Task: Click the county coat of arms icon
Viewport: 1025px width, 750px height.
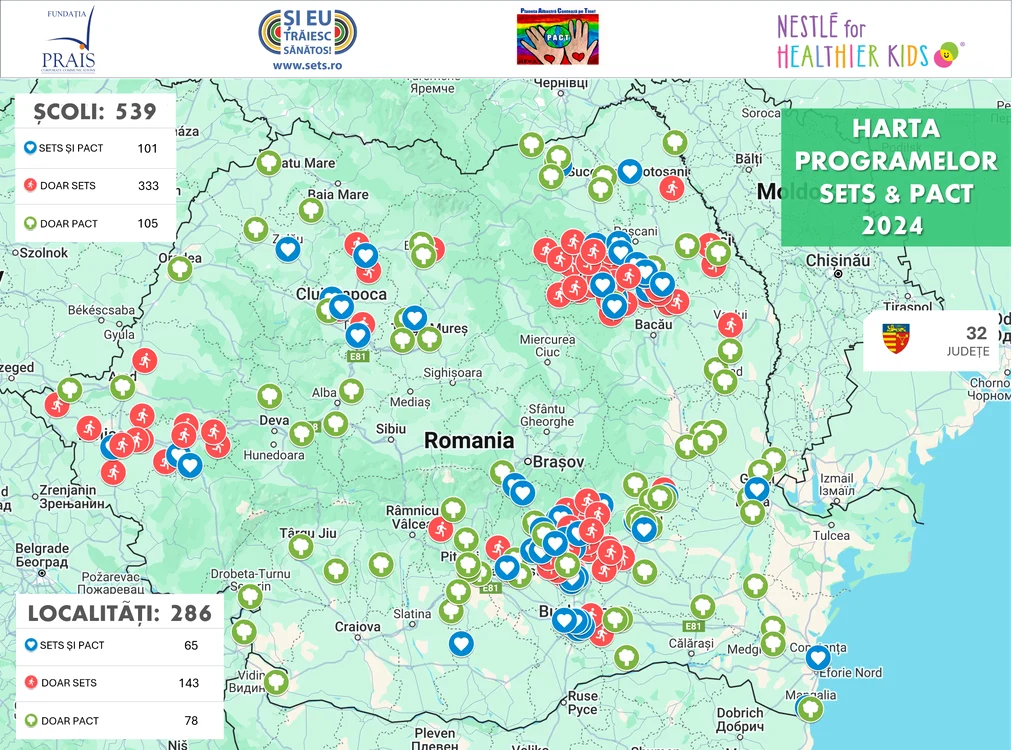Action: coord(896,338)
